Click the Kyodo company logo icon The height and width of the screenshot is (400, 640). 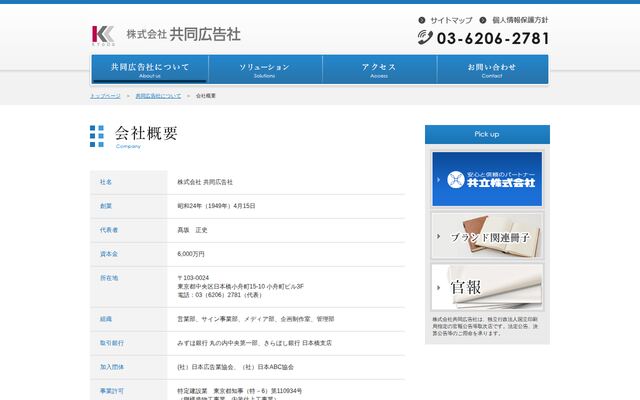(103, 35)
